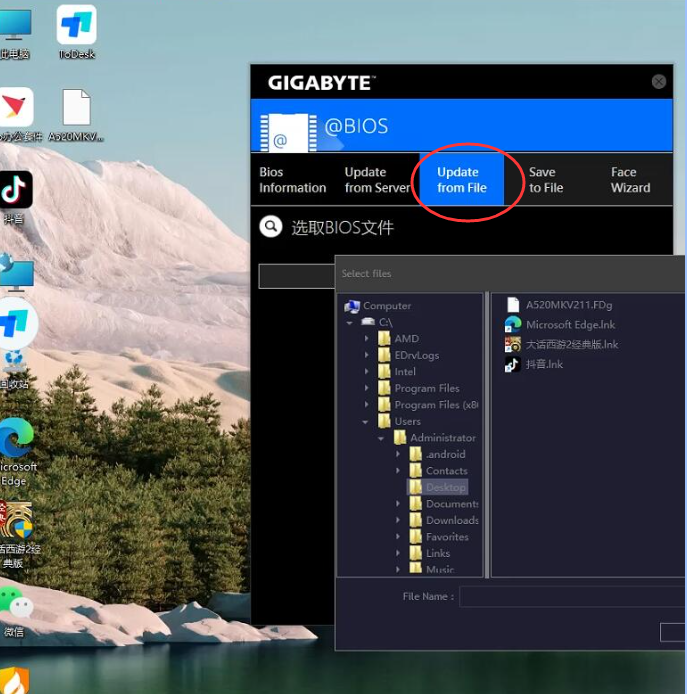687x694 pixels.
Task: Switch to the Bios Information tab
Action: [292, 180]
